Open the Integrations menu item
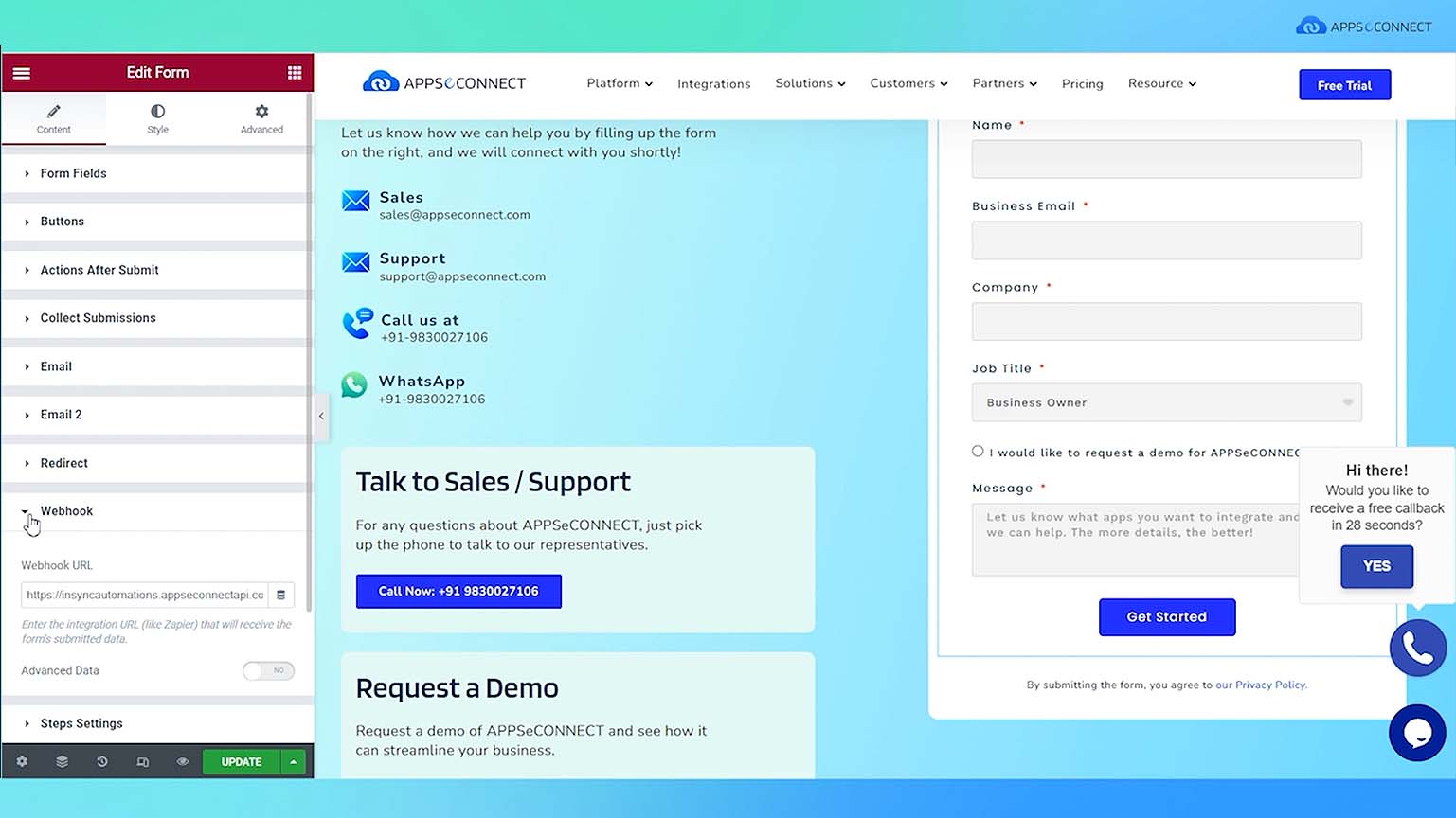Viewport: 1456px width, 818px height. point(714,83)
